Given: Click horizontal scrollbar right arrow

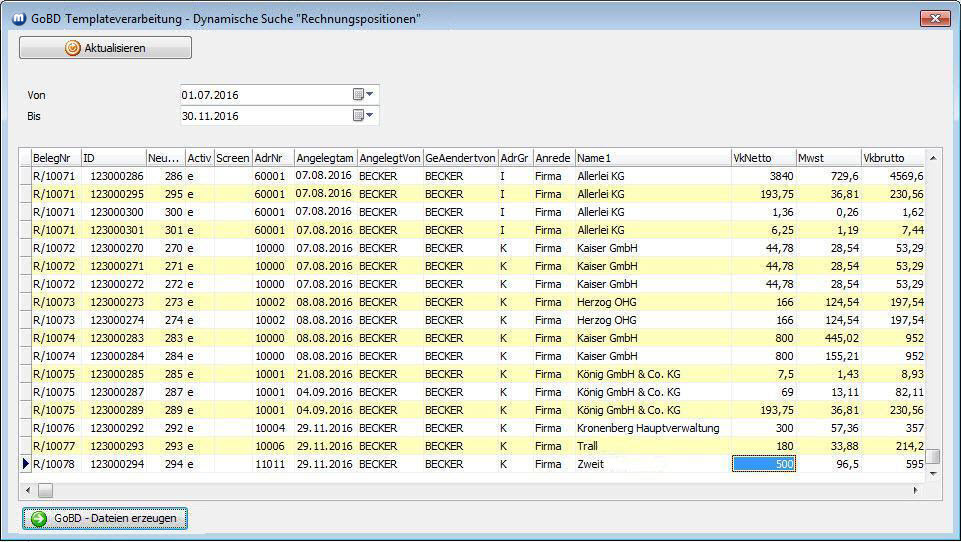Looking at the screenshot, I should 914,490.
